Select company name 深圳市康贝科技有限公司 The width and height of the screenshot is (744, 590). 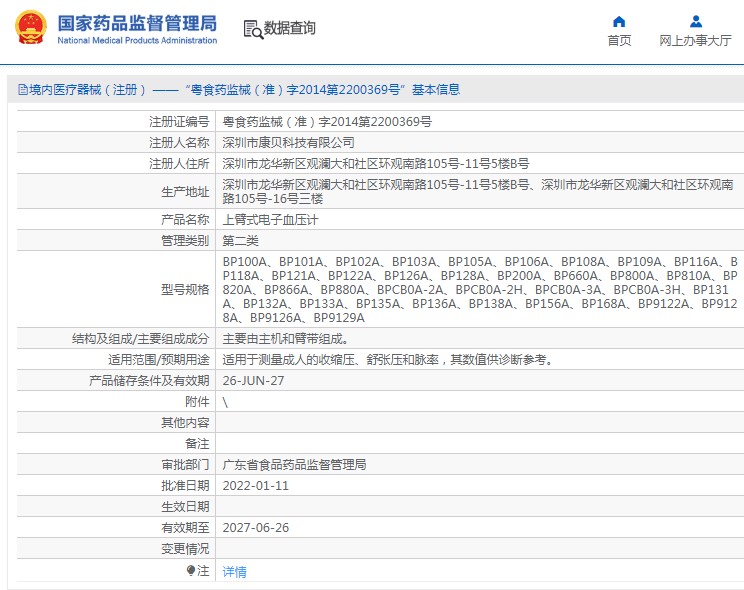coord(288,142)
